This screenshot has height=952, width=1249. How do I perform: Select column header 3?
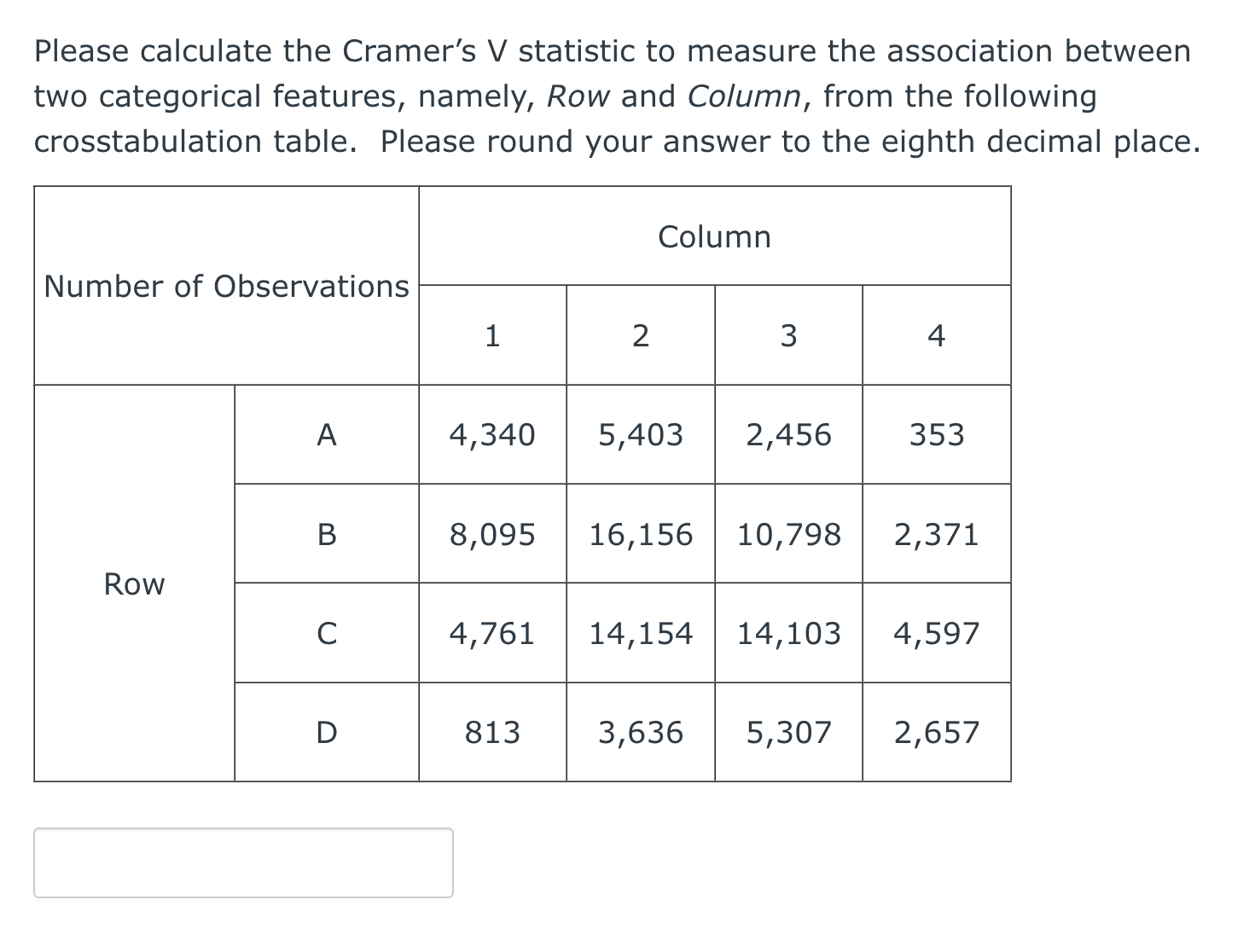[x=788, y=336]
